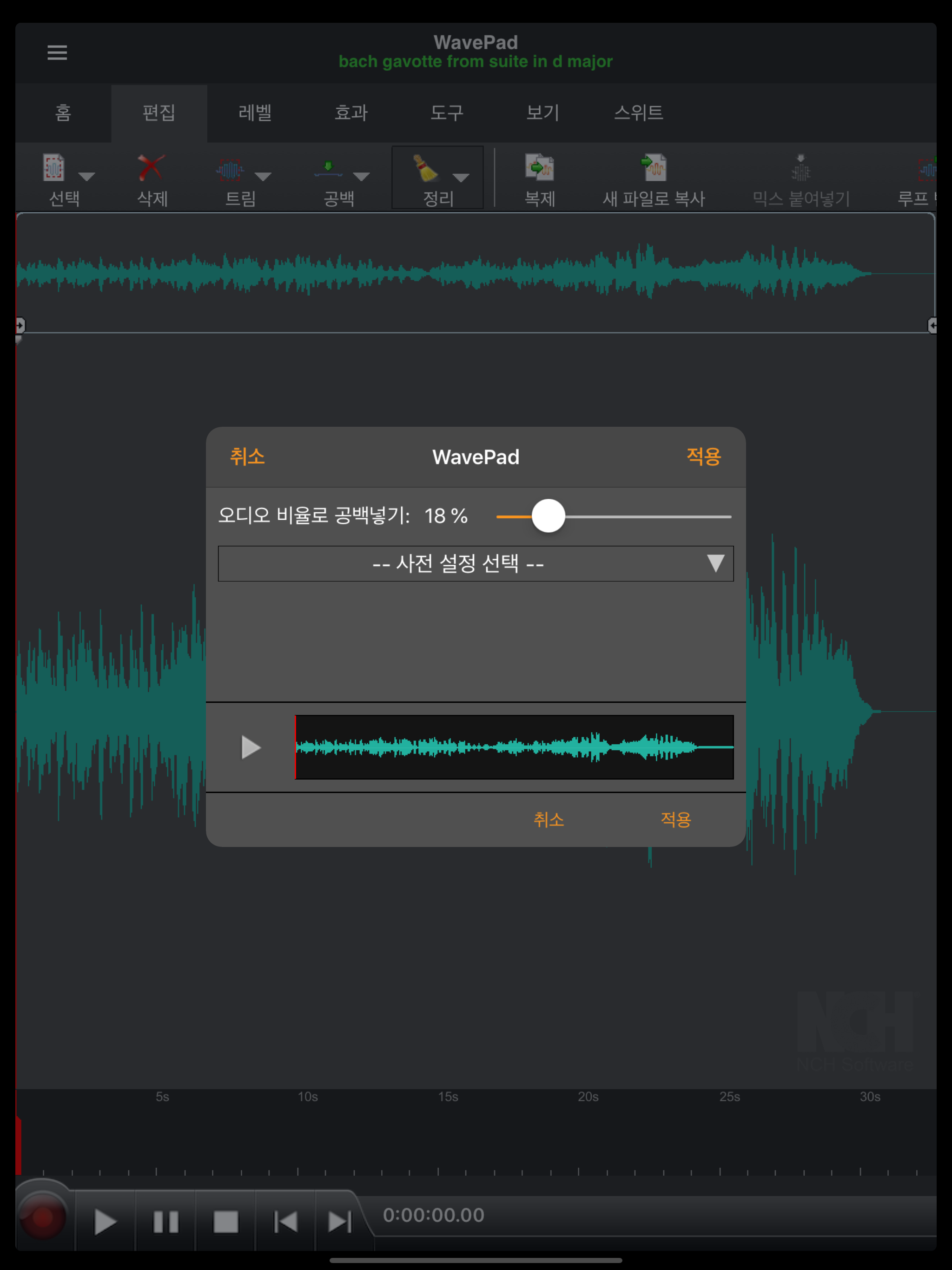
Task: Tap 적용 at dialog bottom
Action: [x=676, y=819]
